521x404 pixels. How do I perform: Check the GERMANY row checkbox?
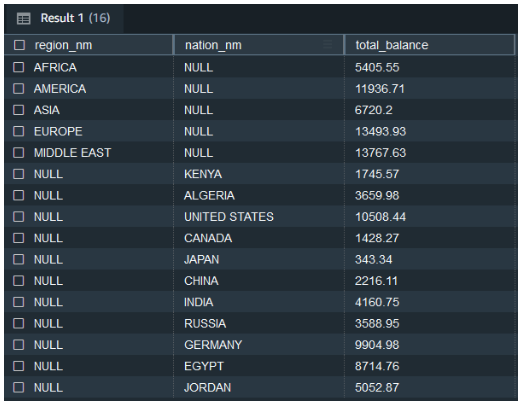pos(19,345)
